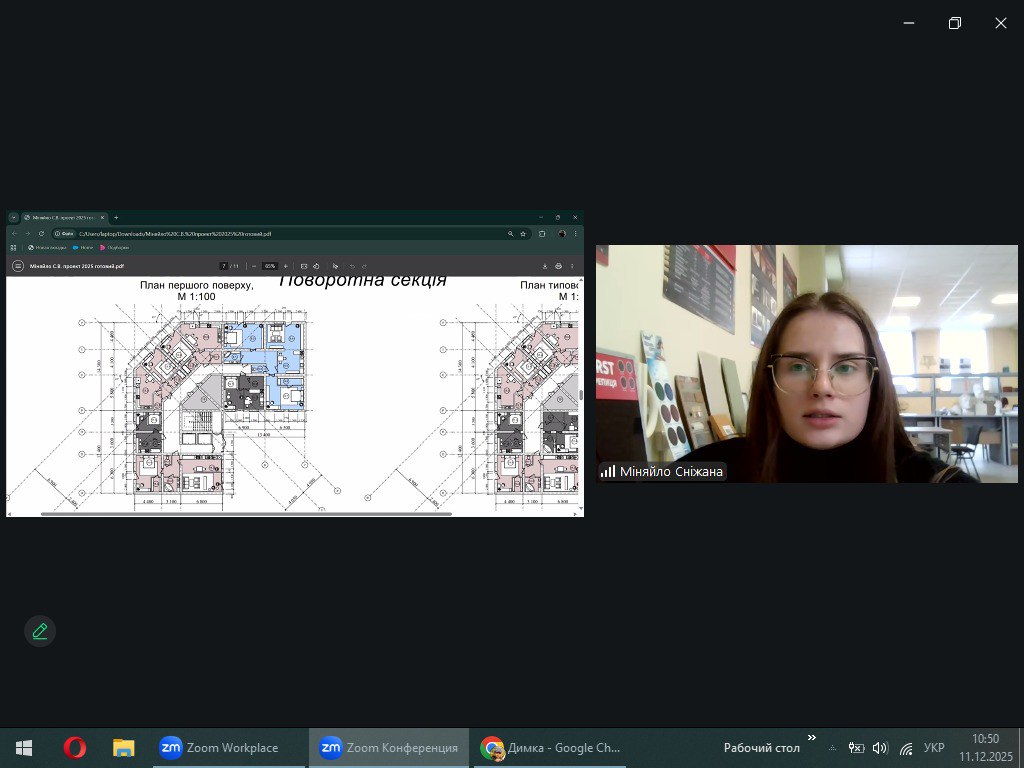
Task: Click the rotate icon in PDF toolbar
Action: [x=316, y=266]
